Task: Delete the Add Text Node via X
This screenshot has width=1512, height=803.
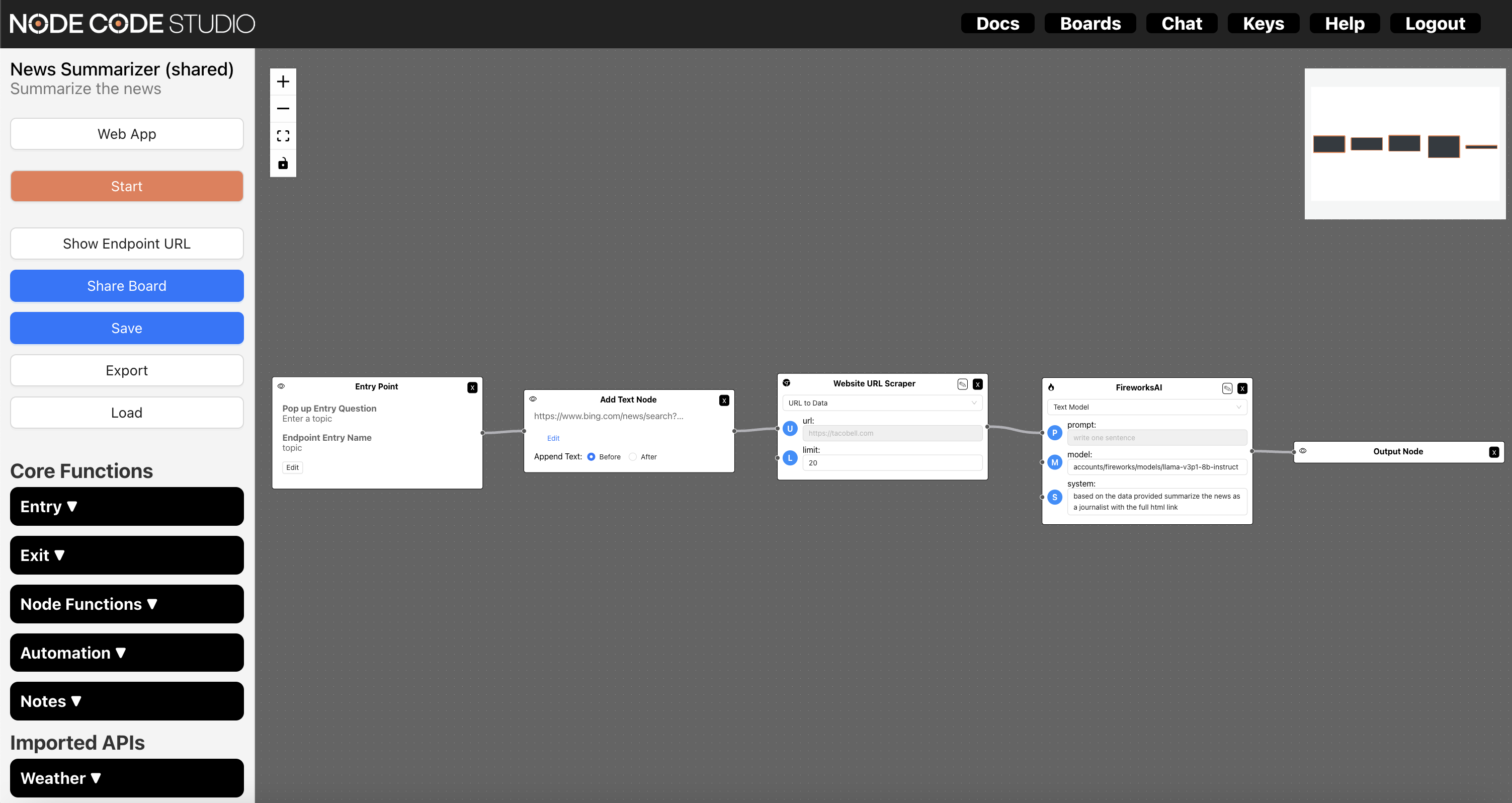Action: [724, 400]
